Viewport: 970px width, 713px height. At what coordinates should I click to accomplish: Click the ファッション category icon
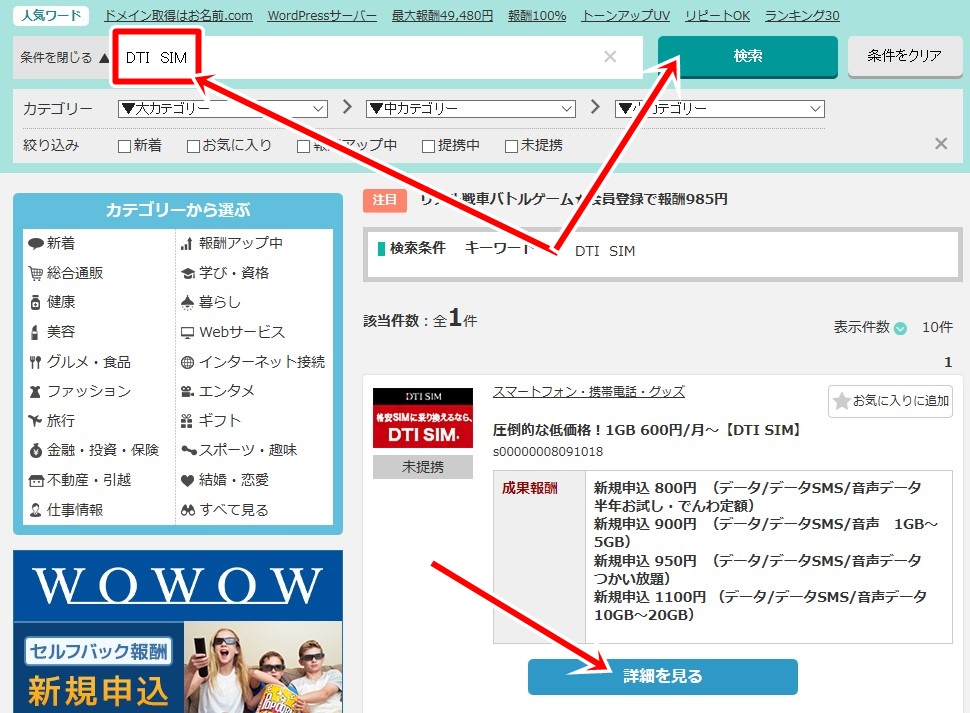[x=35, y=391]
